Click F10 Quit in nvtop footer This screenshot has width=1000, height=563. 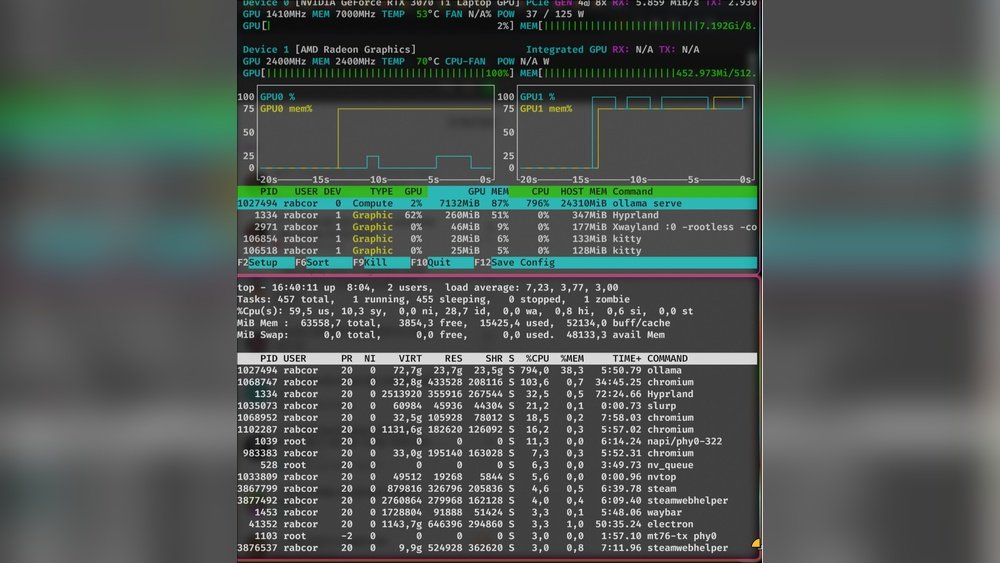[x=438, y=263]
